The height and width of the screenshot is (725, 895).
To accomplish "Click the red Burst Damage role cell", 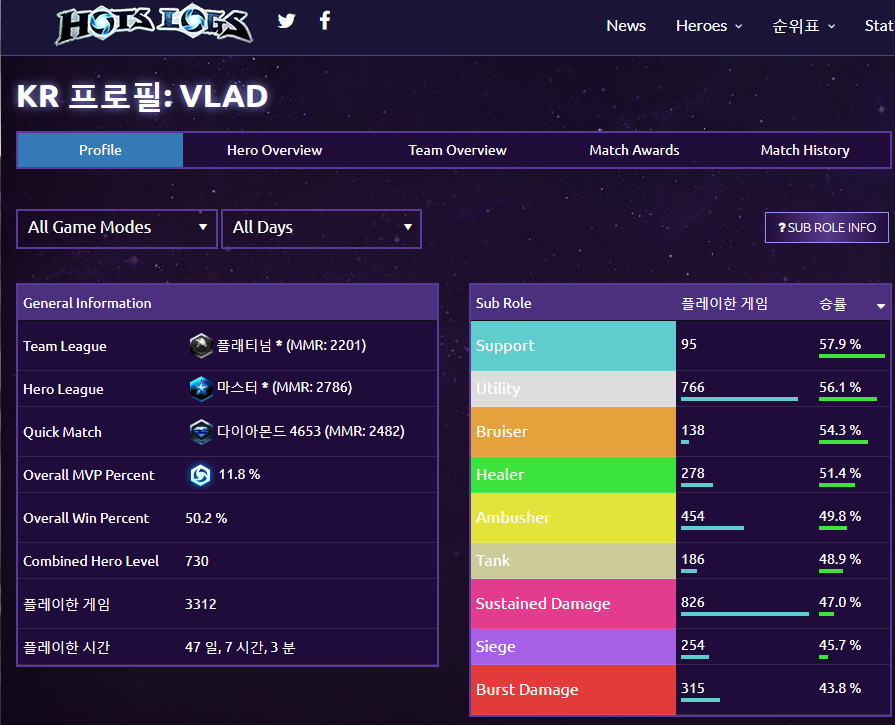I will pyautogui.click(x=573, y=690).
